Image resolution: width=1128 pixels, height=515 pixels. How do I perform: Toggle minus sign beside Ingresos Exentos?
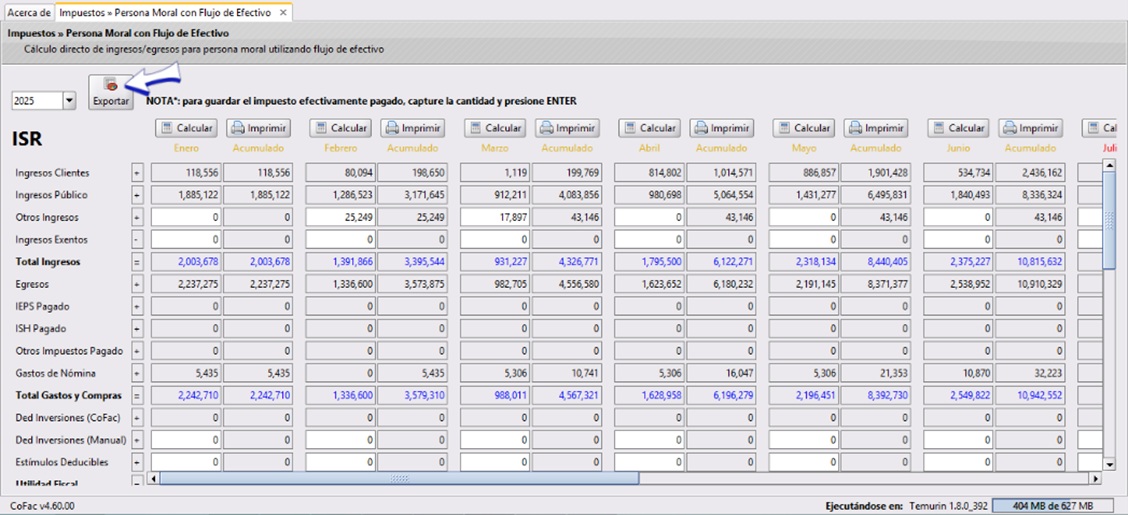[137, 240]
